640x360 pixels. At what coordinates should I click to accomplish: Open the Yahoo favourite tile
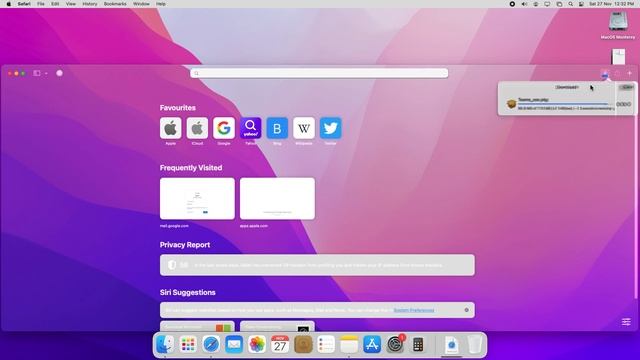(x=251, y=128)
